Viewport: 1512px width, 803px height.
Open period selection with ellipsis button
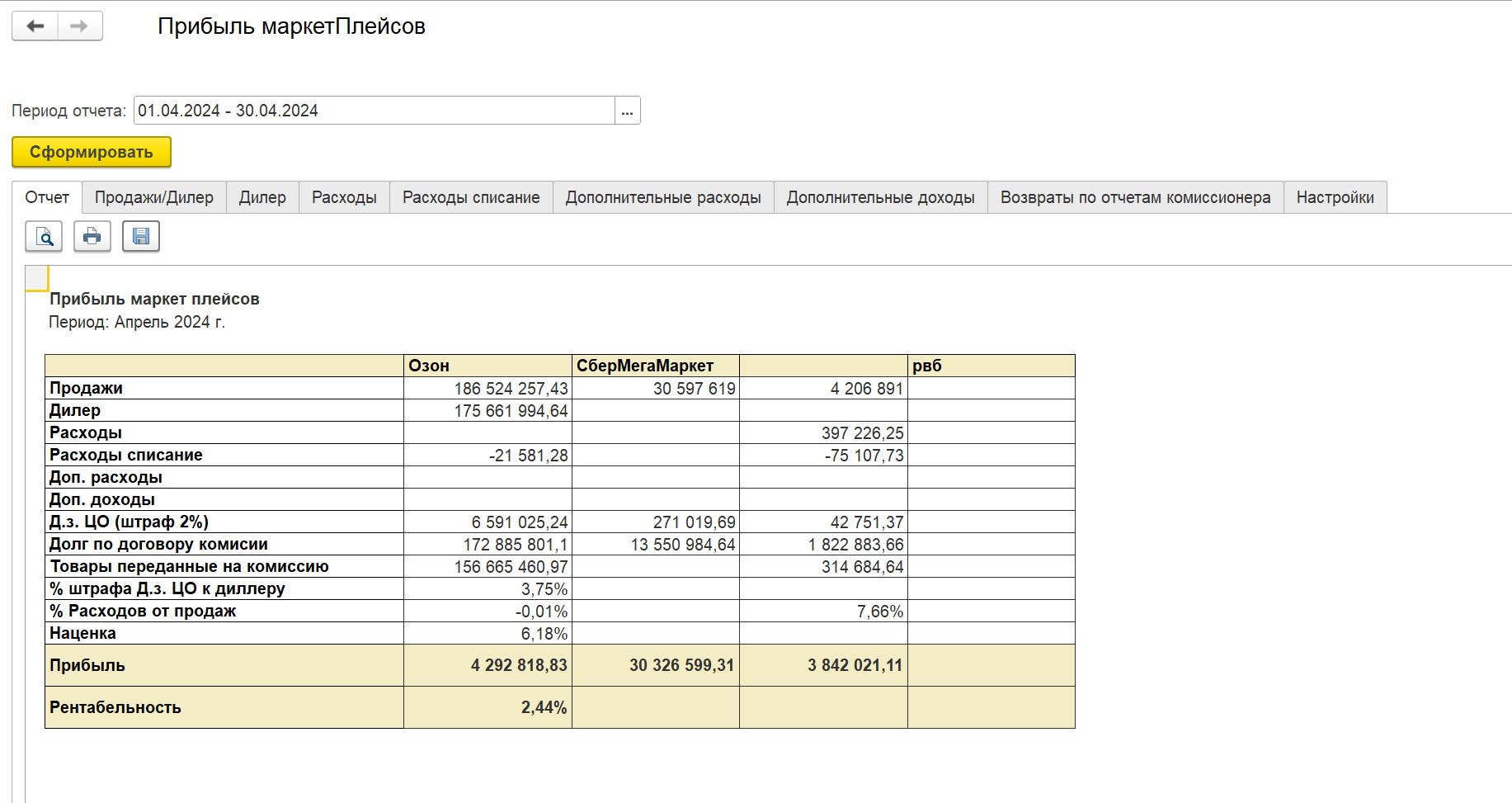[x=627, y=111]
